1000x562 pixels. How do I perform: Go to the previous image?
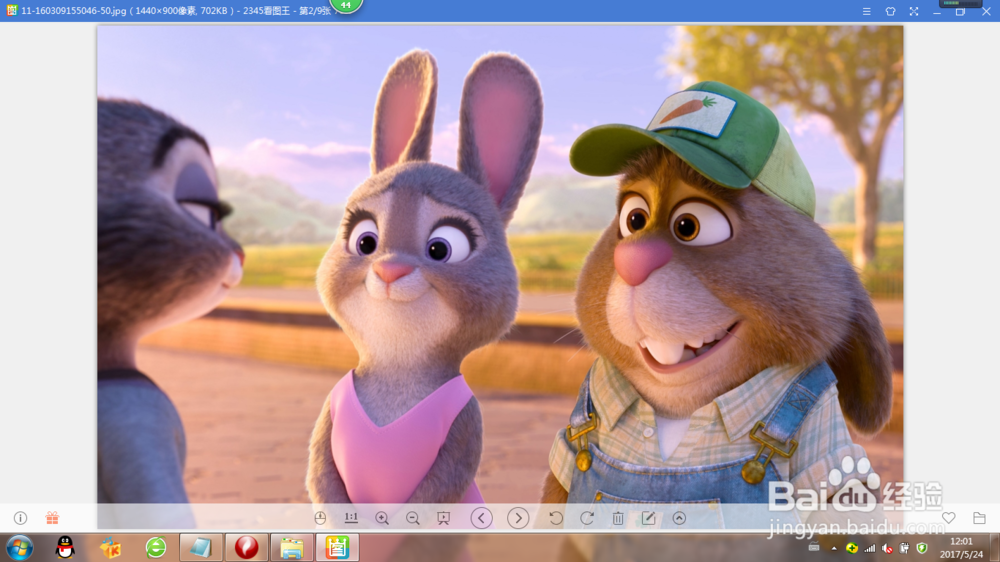pyautogui.click(x=482, y=518)
